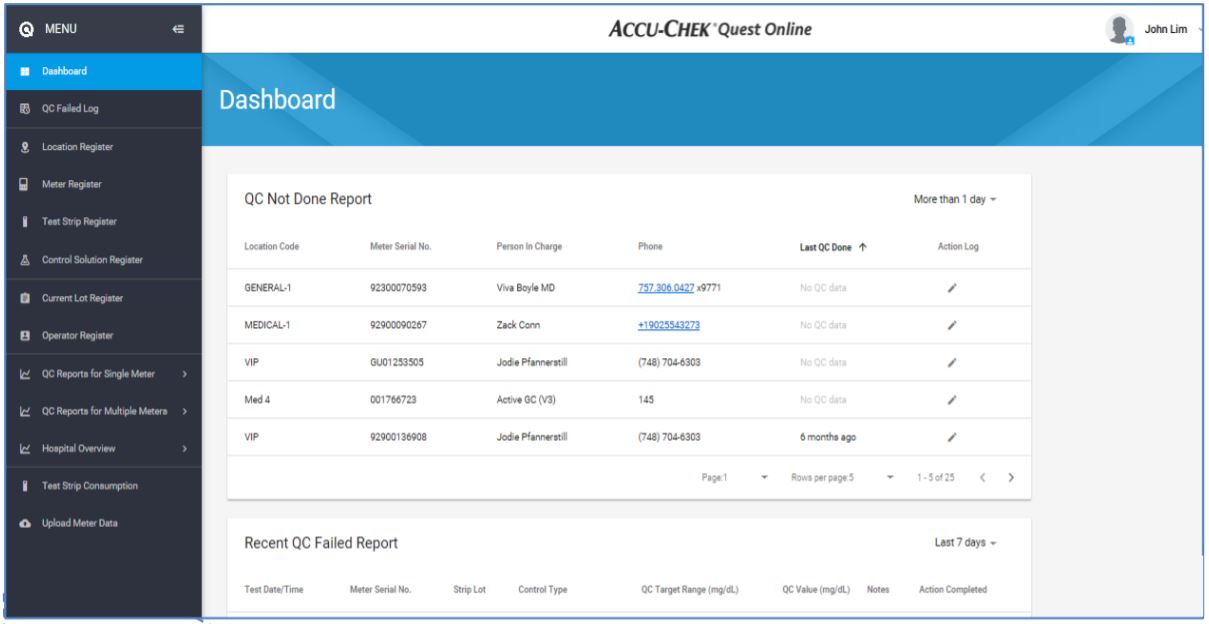The image size is (1209, 624).
Task: Open Operator Register menu item
Action: (x=103, y=336)
